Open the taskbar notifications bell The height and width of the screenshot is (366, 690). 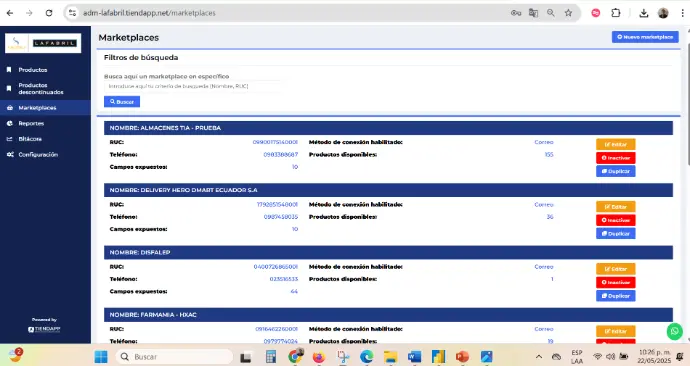pyautogui.click(x=680, y=357)
